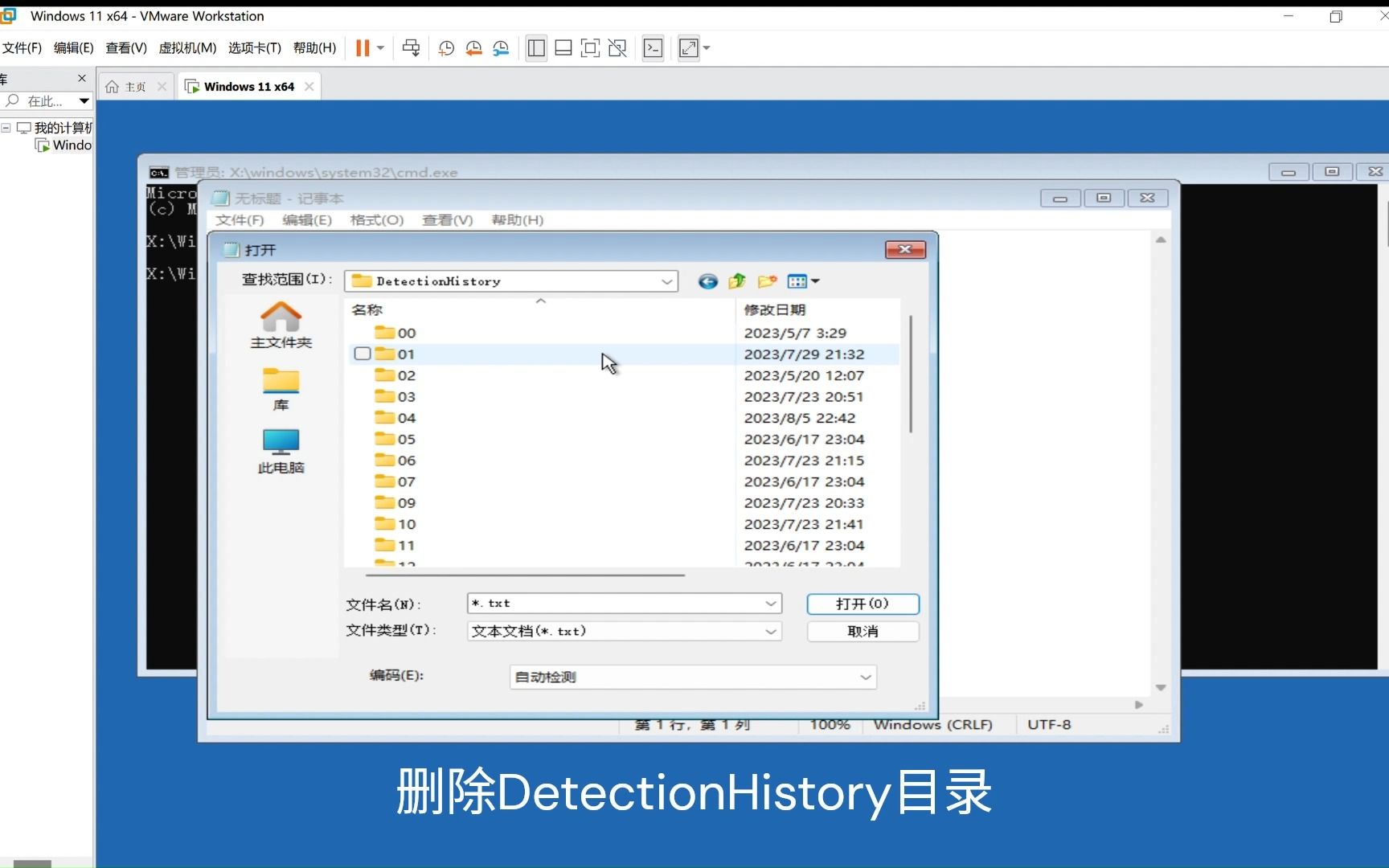Switch to the Windows 11 x64 tab
Screen dimensions: 1389x868
click(x=248, y=86)
